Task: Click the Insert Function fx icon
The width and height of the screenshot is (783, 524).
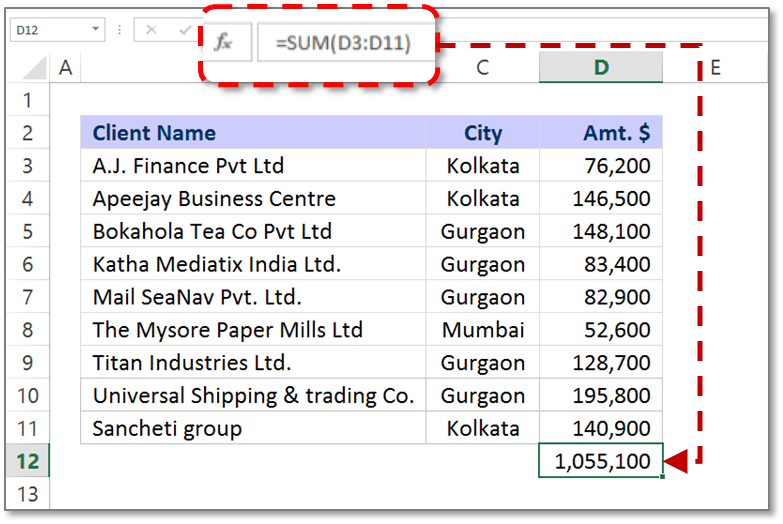Action: 223,42
